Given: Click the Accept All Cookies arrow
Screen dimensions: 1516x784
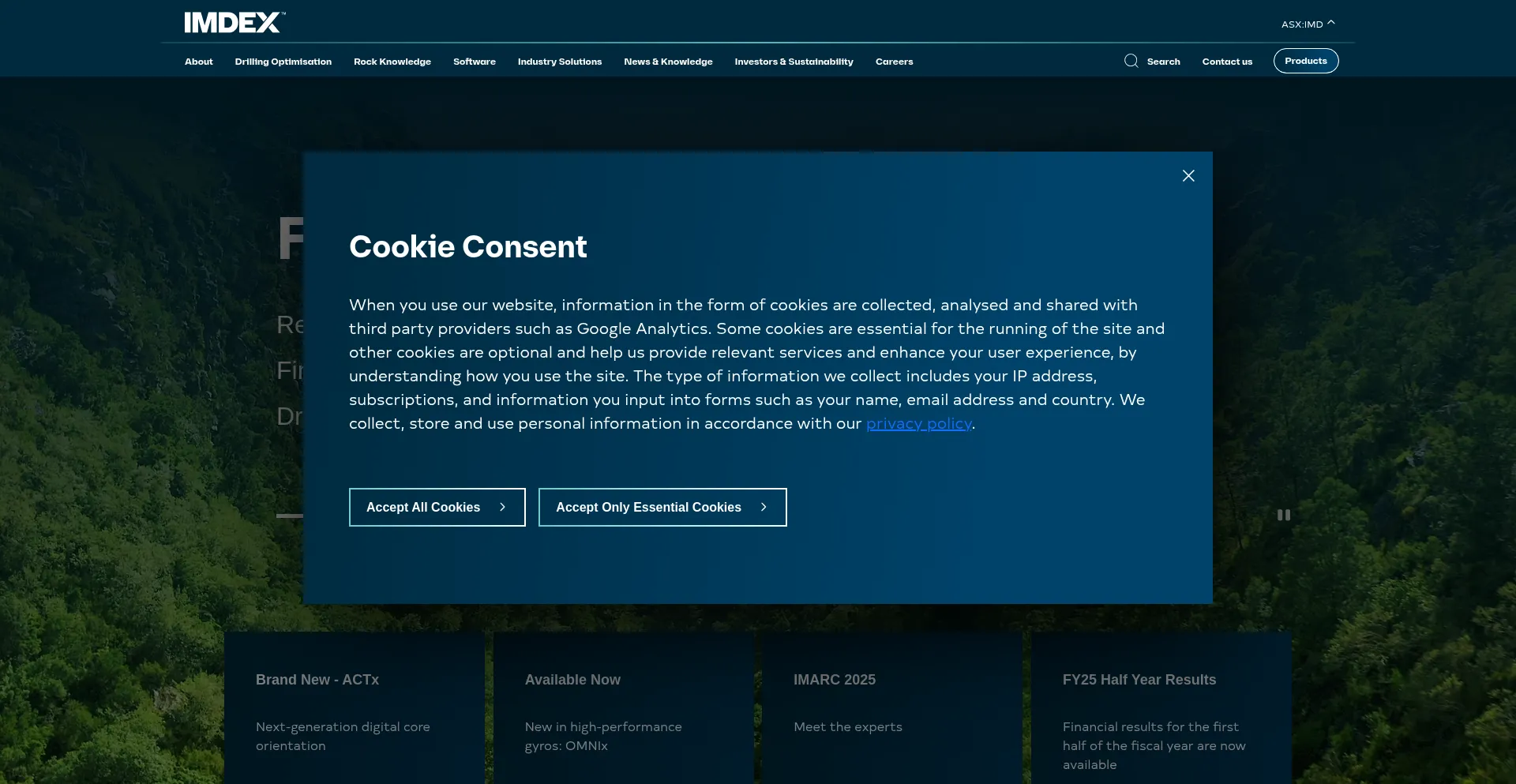Looking at the screenshot, I should (502, 508).
